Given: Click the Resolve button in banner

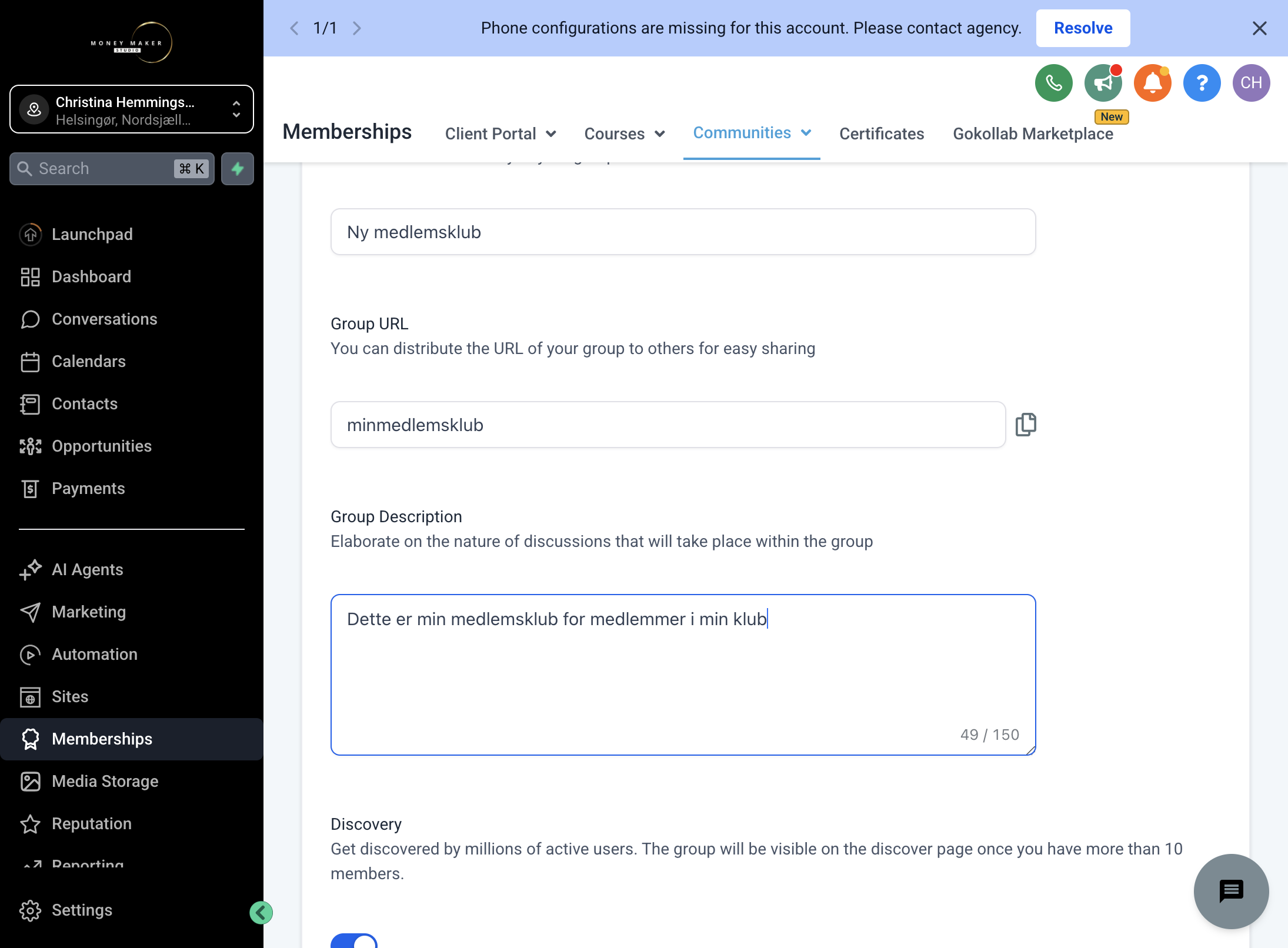Looking at the screenshot, I should [1083, 28].
